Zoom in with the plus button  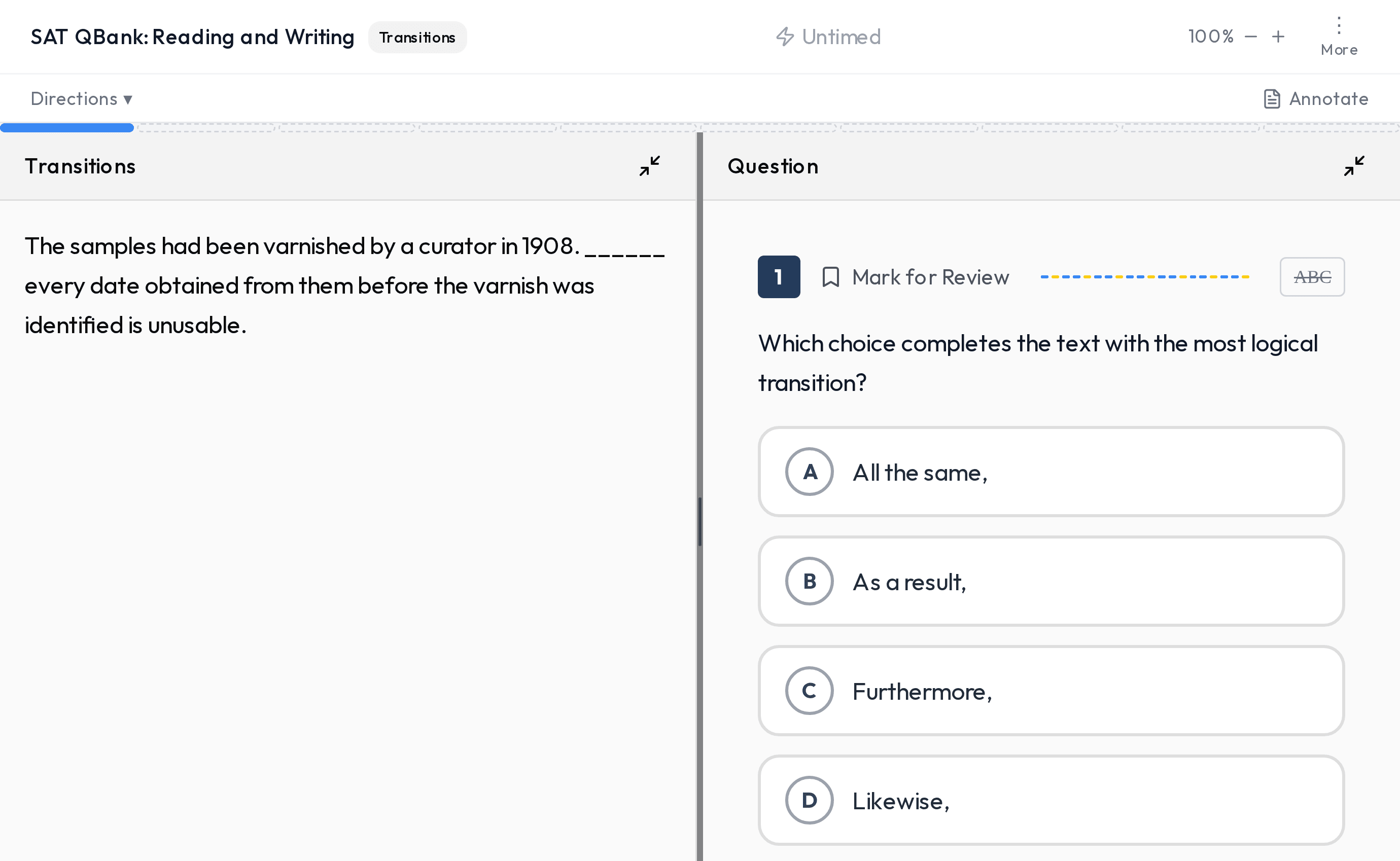pos(1278,37)
